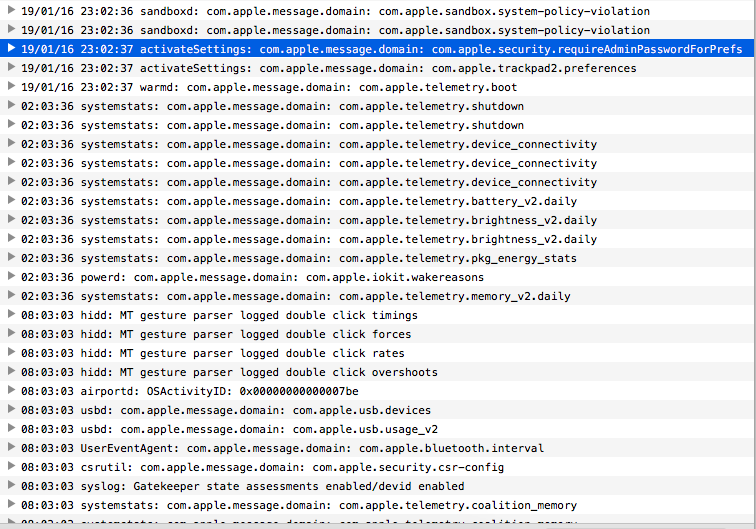Expand the double click overshoots entry triangle
Image resolution: width=756 pixels, height=529 pixels.
tap(12, 371)
